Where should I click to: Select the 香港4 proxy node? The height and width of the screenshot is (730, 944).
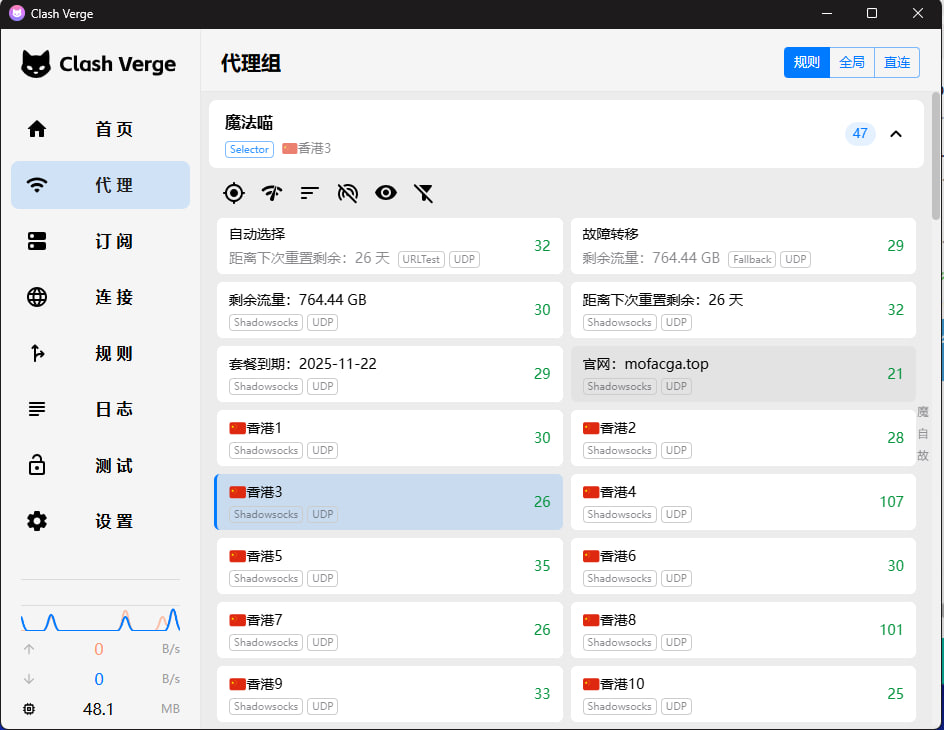[x=742, y=502]
